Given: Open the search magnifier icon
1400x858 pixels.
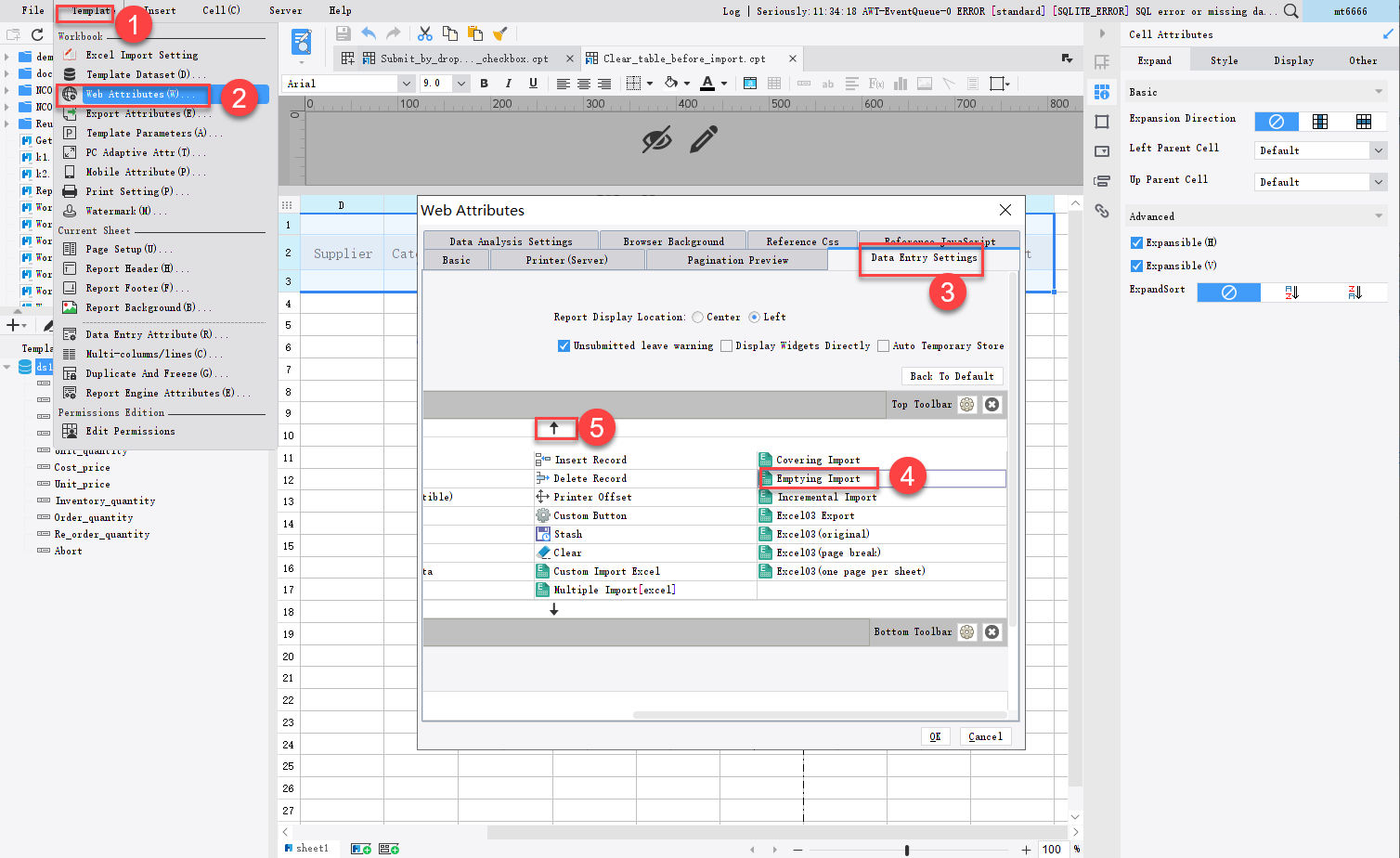Looking at the screenshot, I should pos(1291,11).
